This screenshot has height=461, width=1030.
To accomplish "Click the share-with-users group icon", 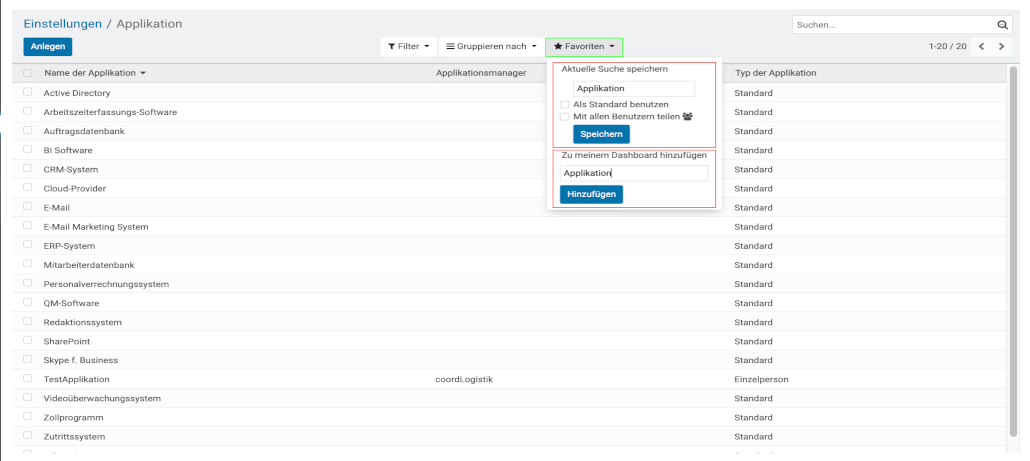I will (687, 117).
